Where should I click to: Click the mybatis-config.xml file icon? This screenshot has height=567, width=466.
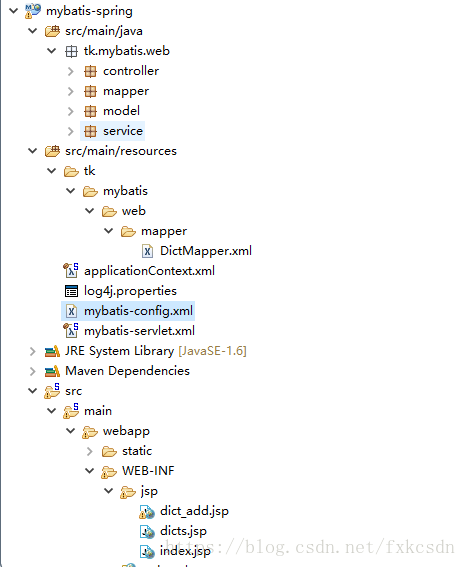(71, 311)
